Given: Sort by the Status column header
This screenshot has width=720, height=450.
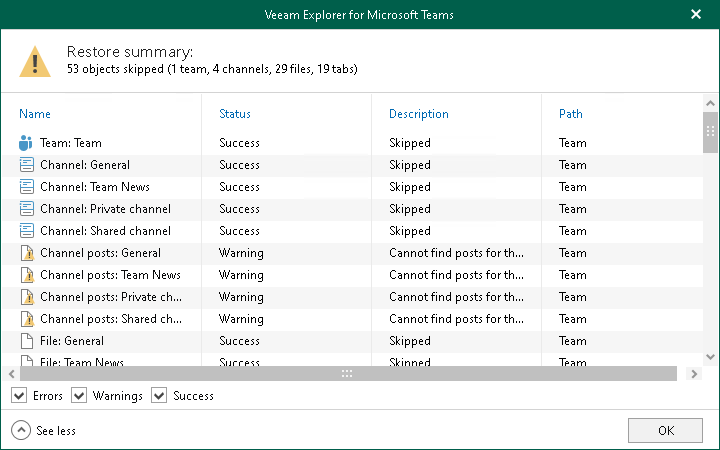Looking at the screenshot, I should (235, 114).
